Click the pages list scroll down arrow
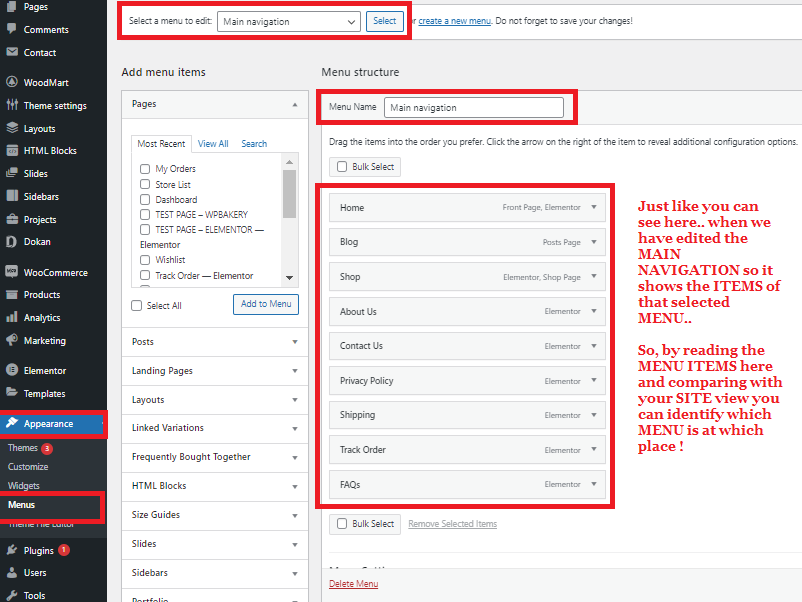Screen dimensions: 802x602 pos(289,278)
